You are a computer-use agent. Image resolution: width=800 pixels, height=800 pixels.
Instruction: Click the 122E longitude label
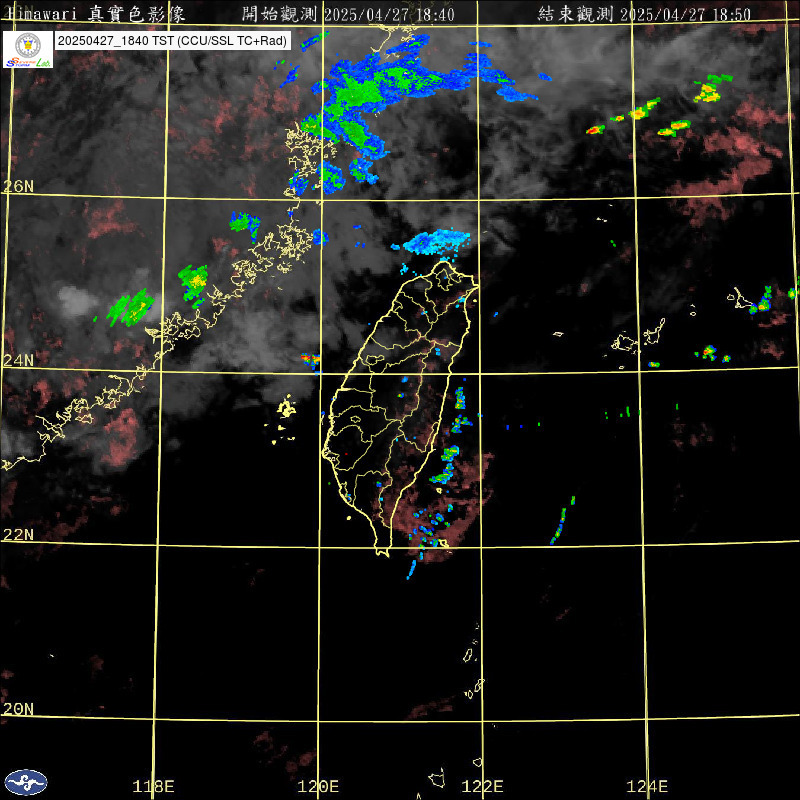click(x=482, y=786)
